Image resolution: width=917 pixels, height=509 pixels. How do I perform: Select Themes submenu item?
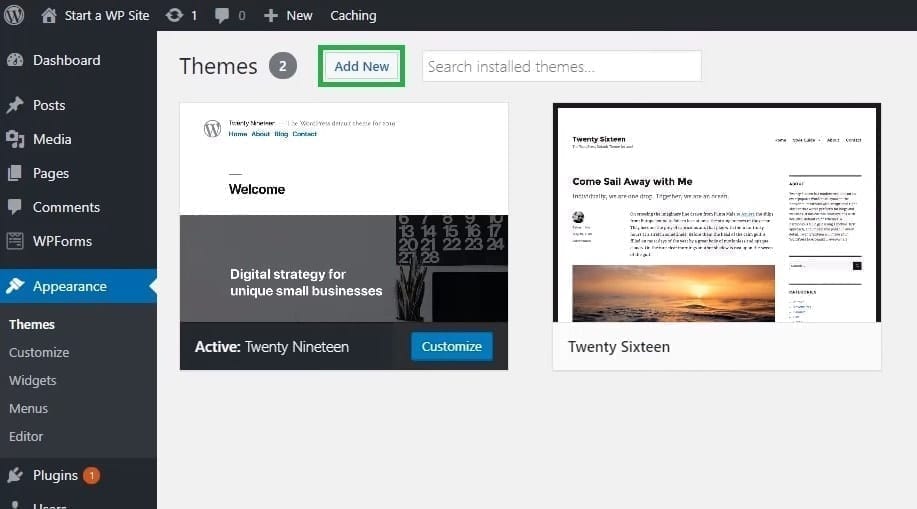tap(32, 324)
